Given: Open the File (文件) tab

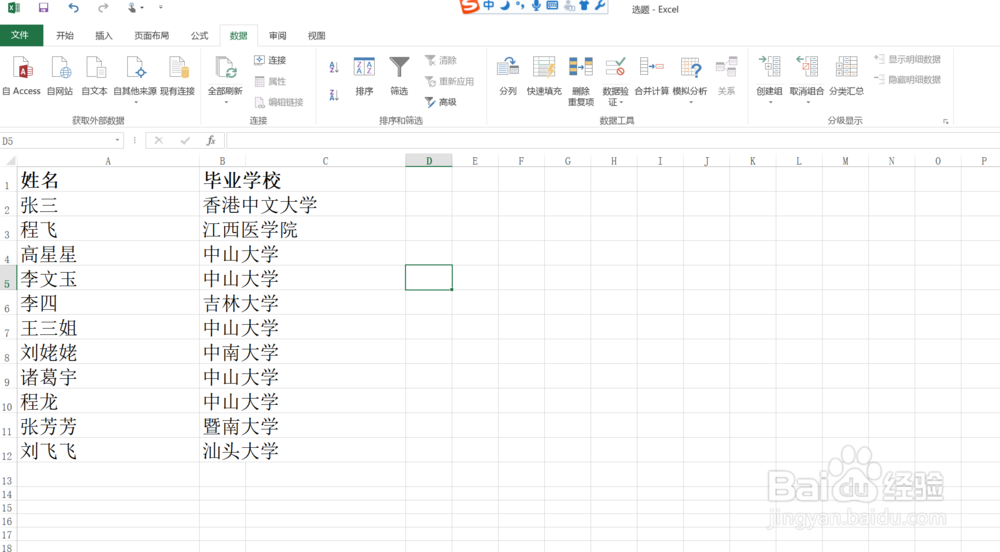Looking at the screenshot, I should click(x=20, y=35).
